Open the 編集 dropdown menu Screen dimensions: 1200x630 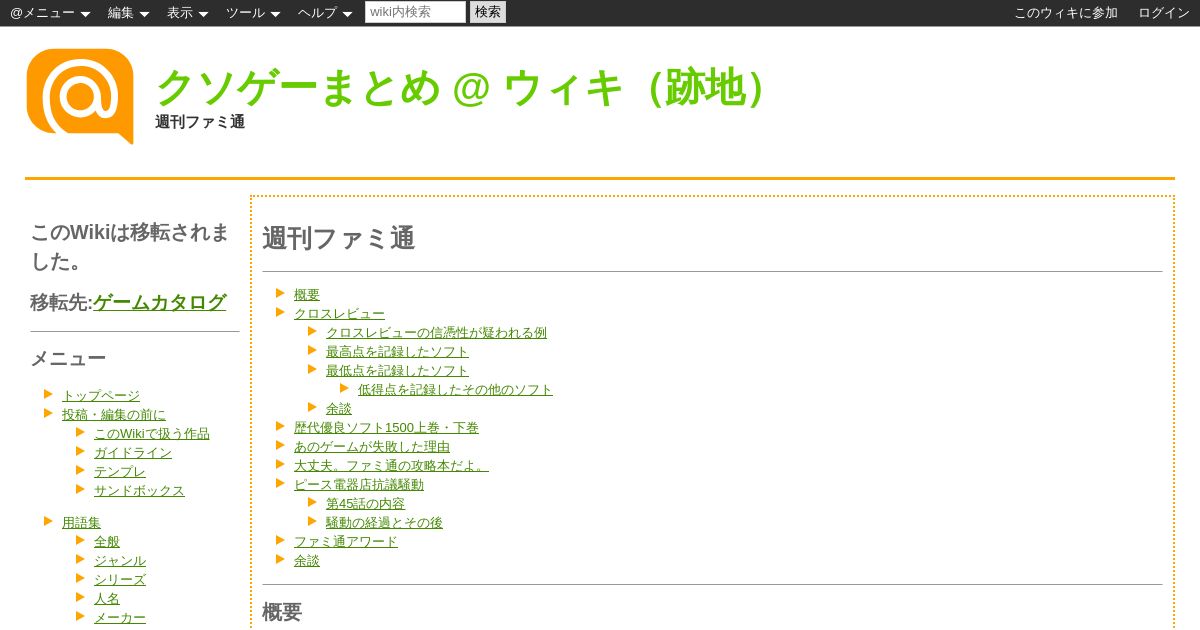click(128, 13)
